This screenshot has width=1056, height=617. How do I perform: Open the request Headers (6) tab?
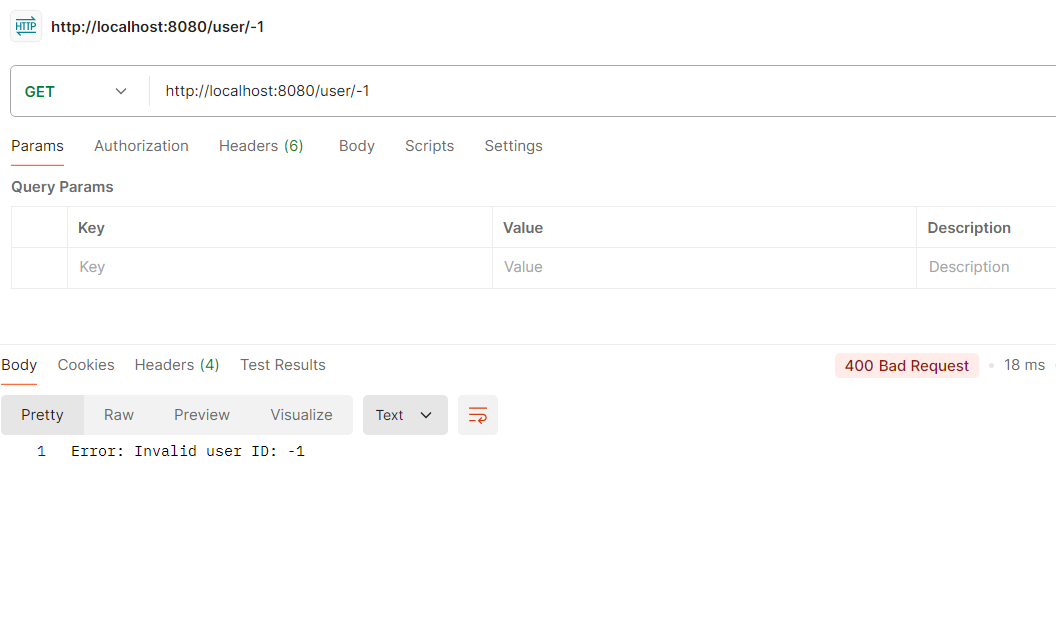261,146
